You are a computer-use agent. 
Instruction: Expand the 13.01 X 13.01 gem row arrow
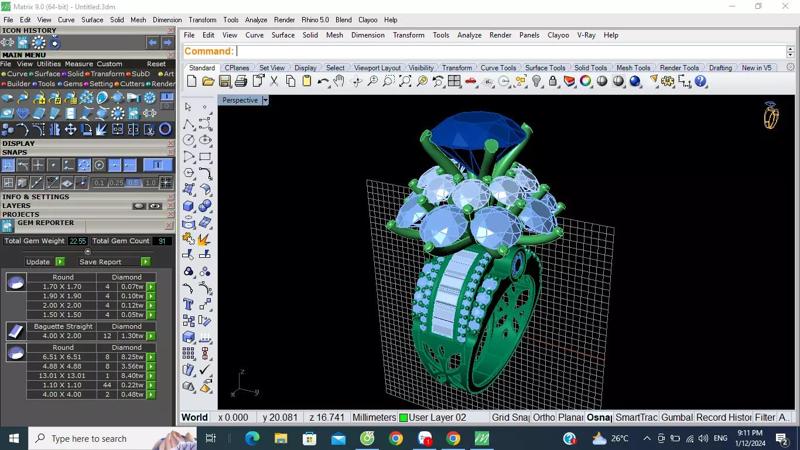tap(151, 376)
